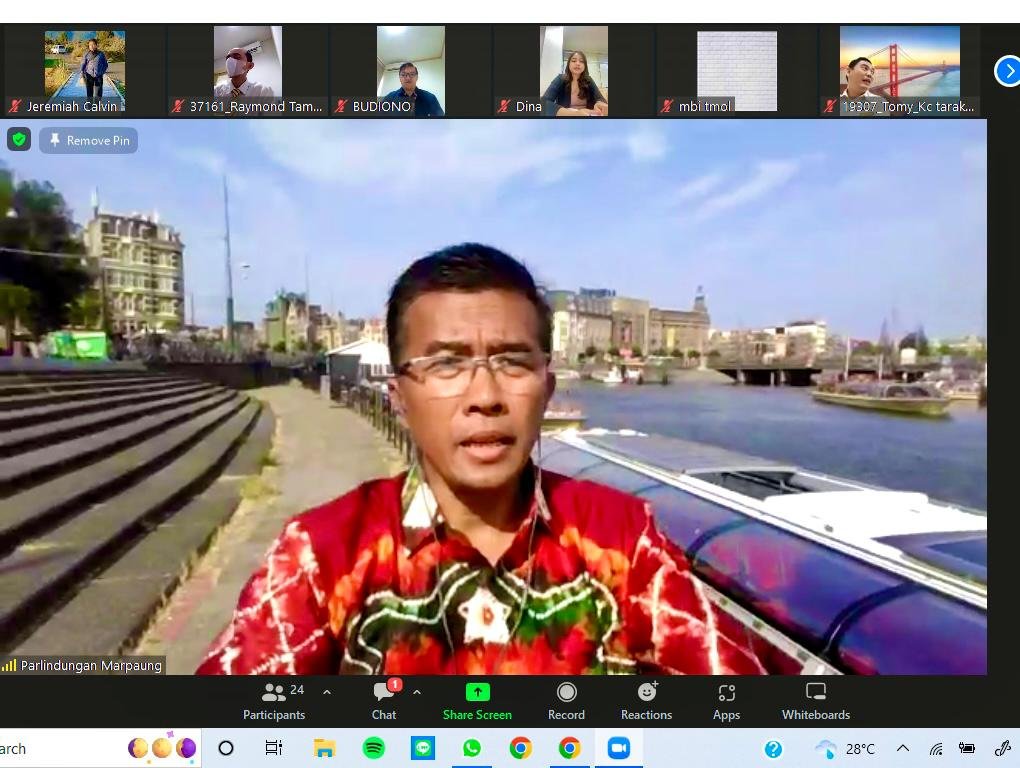Select Dina's video thumbnail
1020x768 pixels.
point(573,70)
